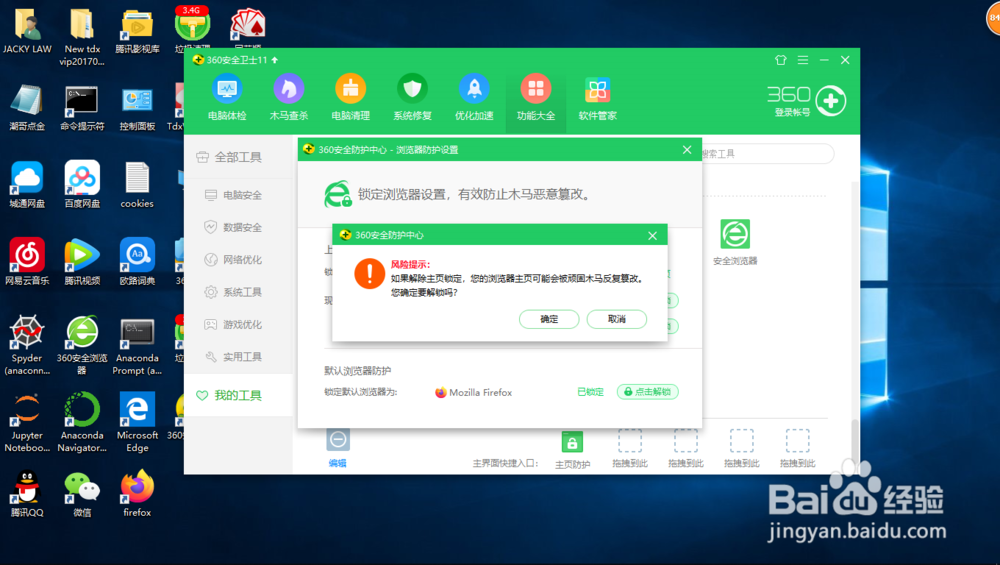Click 确定 to confirm unlocking
Screen dimensions: 1000x565
549,319
